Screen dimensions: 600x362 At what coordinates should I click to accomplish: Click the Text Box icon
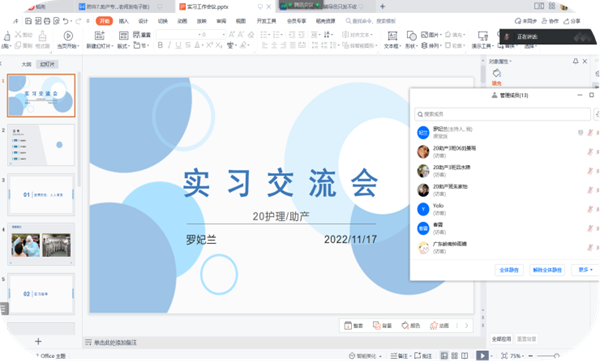[x=392, y=36]
